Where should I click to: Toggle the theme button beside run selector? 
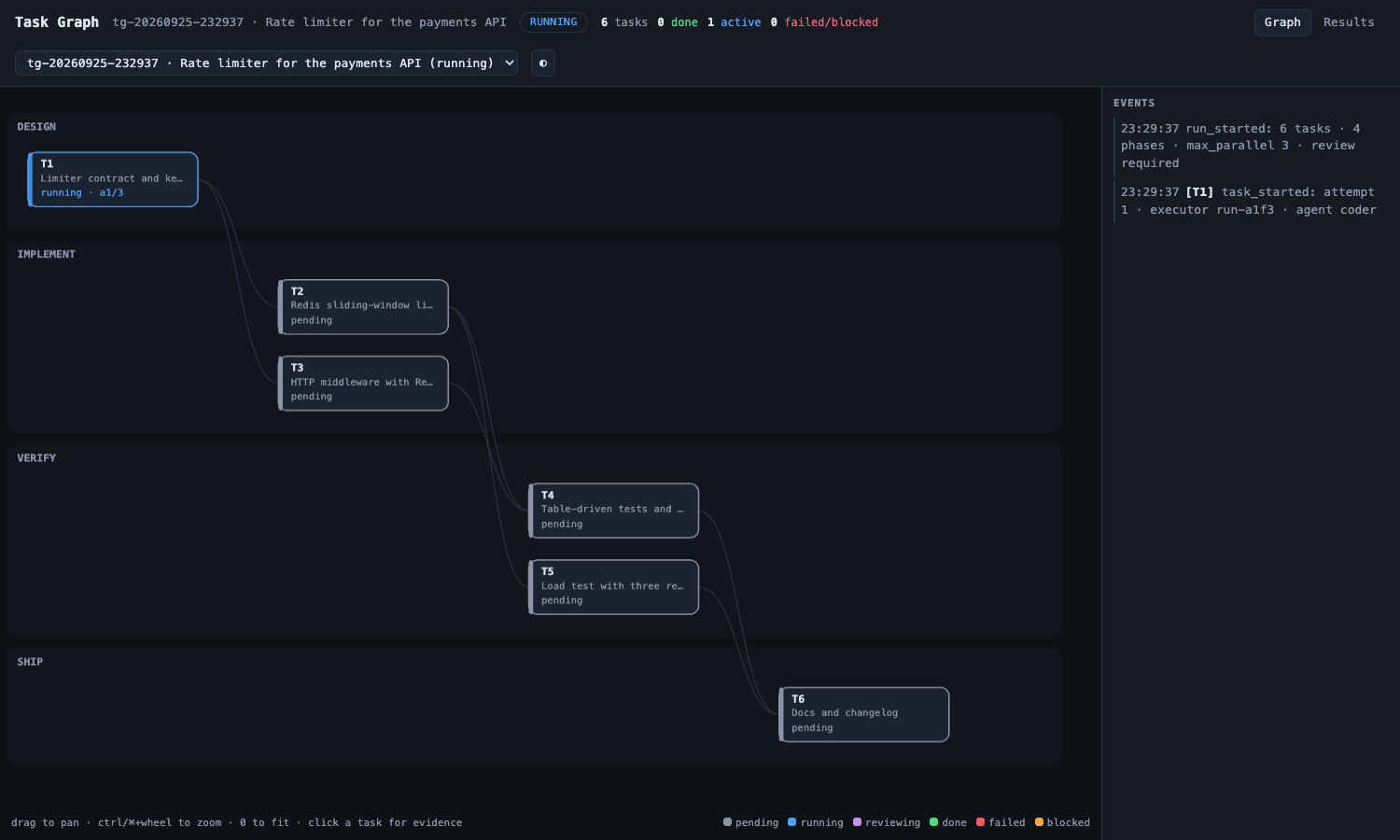[543, 63]
